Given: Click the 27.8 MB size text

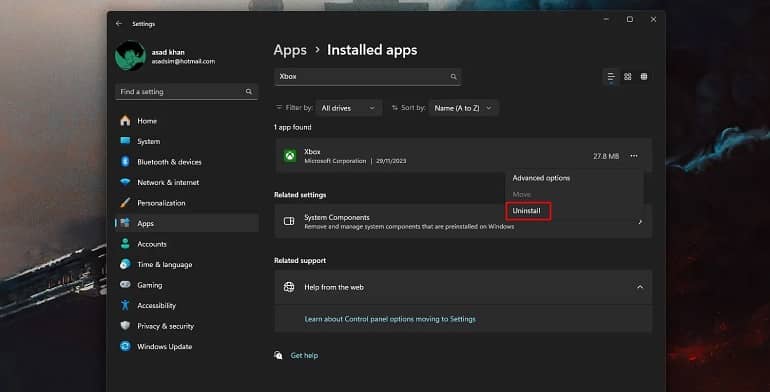Looking at the screenshot, I should coord(606,156).
